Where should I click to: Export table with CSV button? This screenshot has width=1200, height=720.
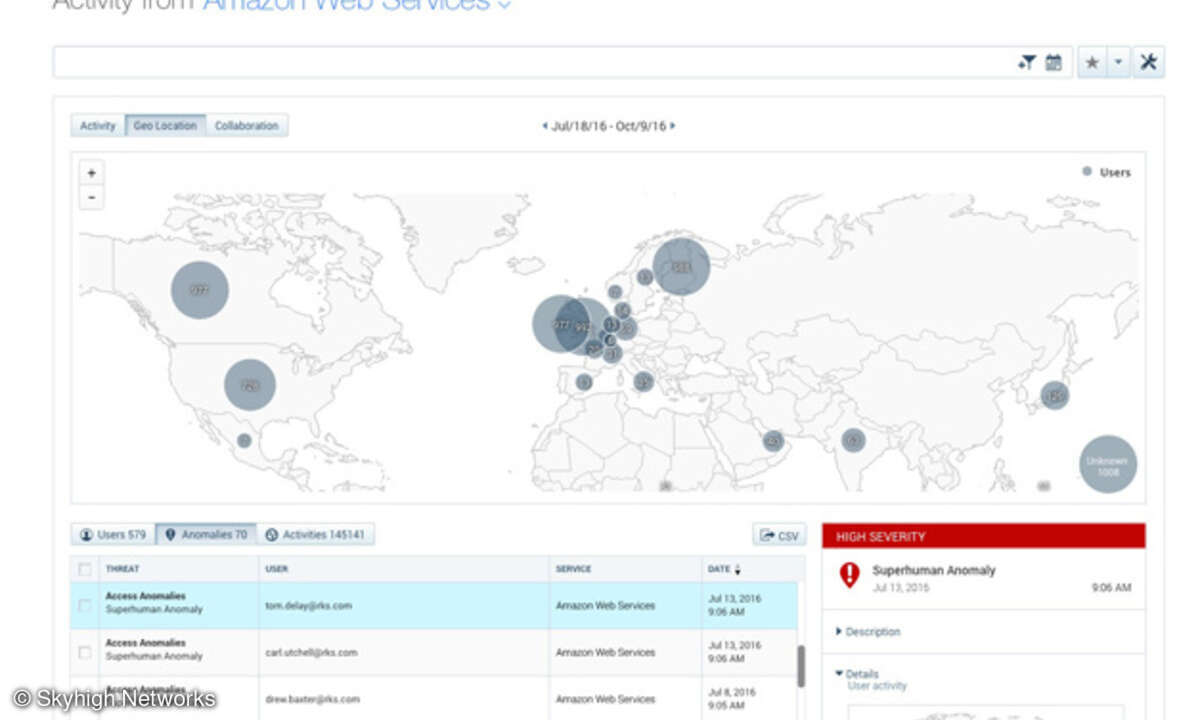tap(779, 535)
